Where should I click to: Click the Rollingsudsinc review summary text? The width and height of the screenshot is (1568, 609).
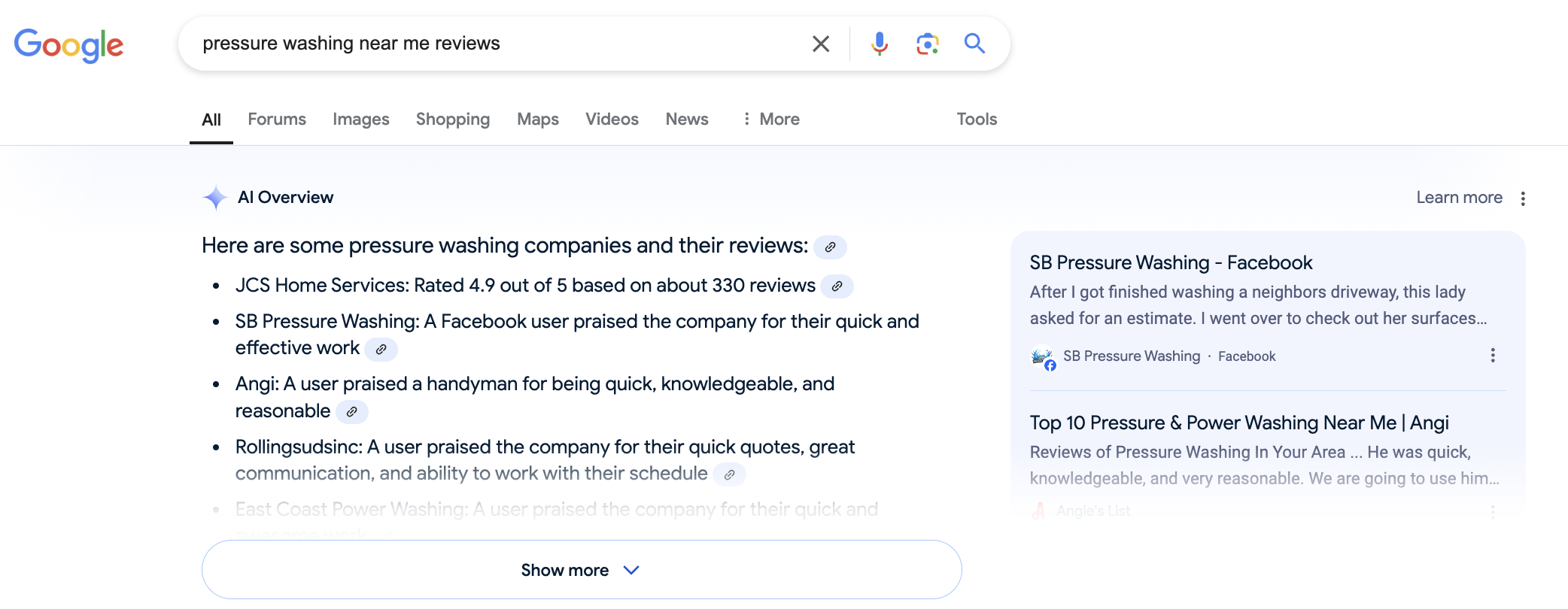point(545,460)
